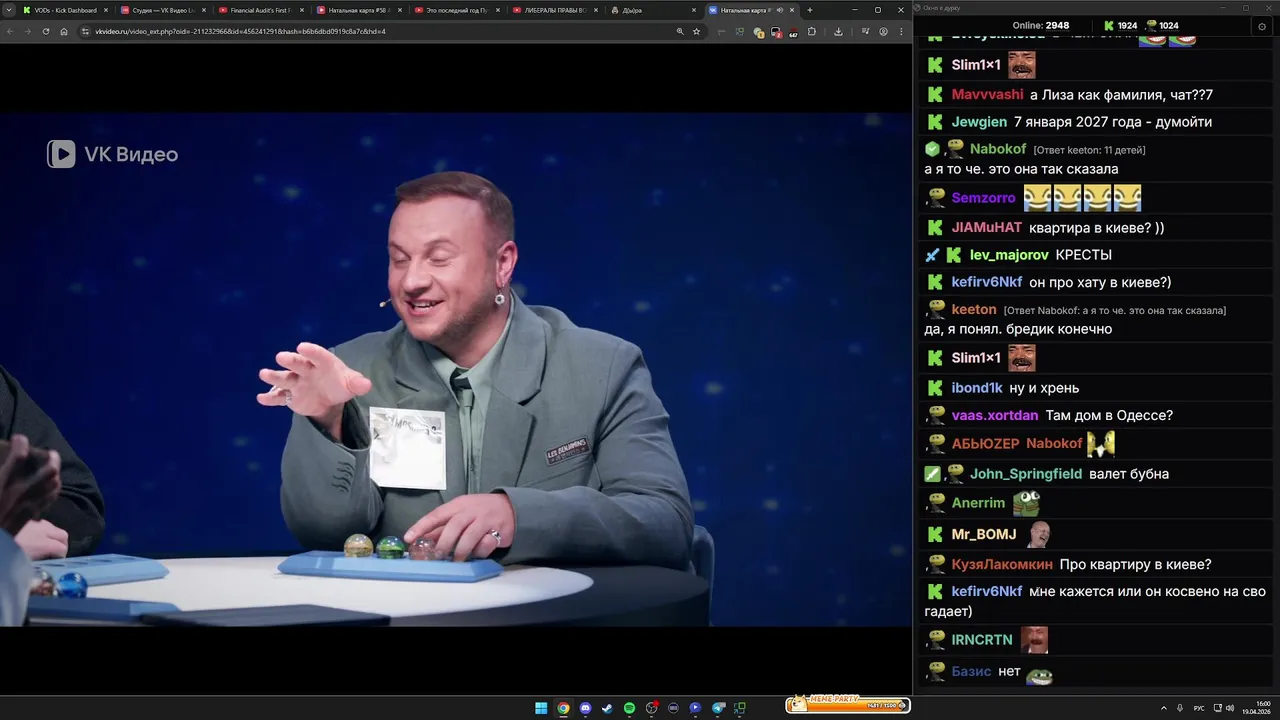
Task: Click username IRNCRTN in chat
Action: (982, 639)
